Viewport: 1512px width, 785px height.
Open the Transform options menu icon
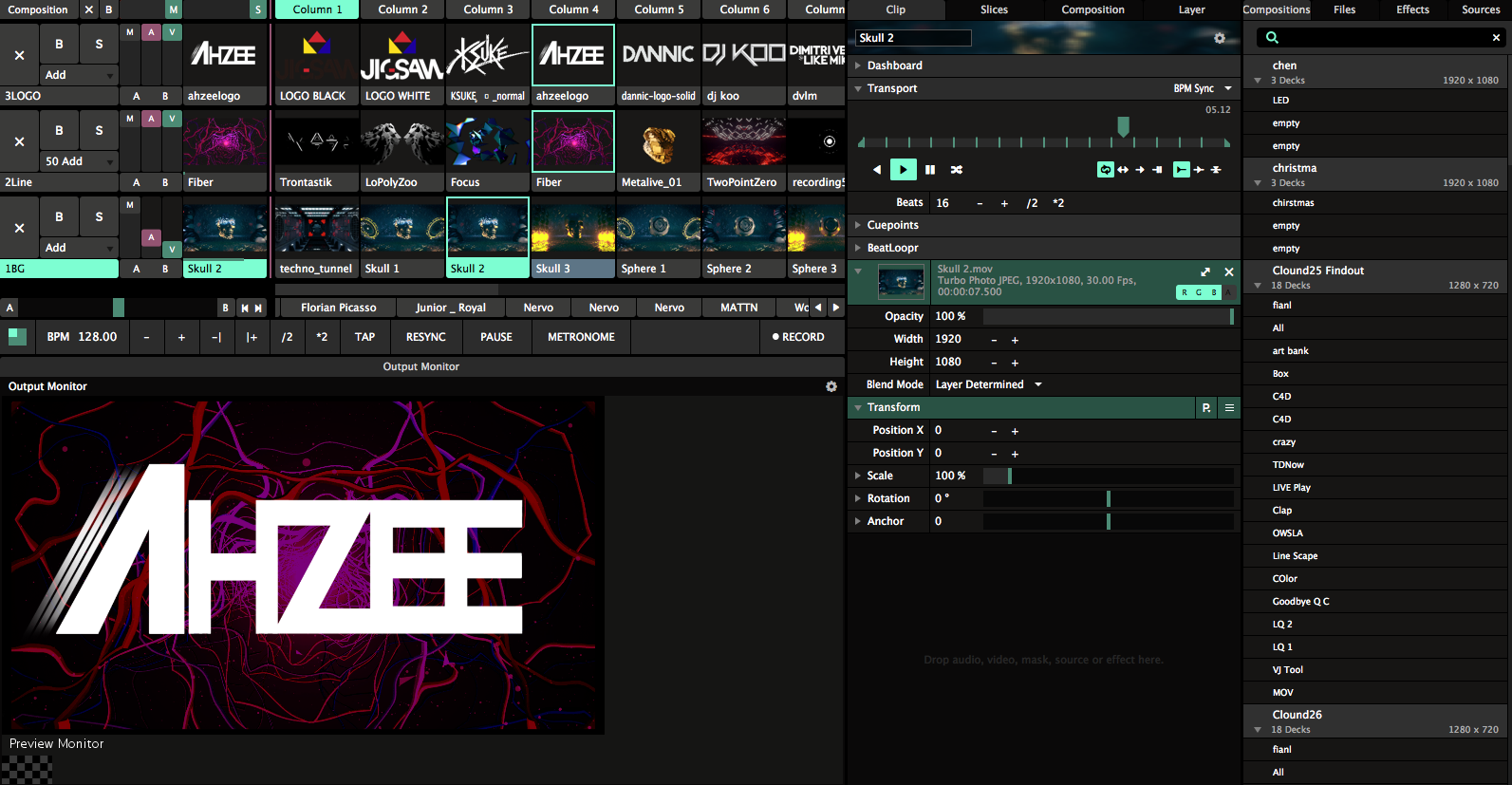pos(1229,407)
